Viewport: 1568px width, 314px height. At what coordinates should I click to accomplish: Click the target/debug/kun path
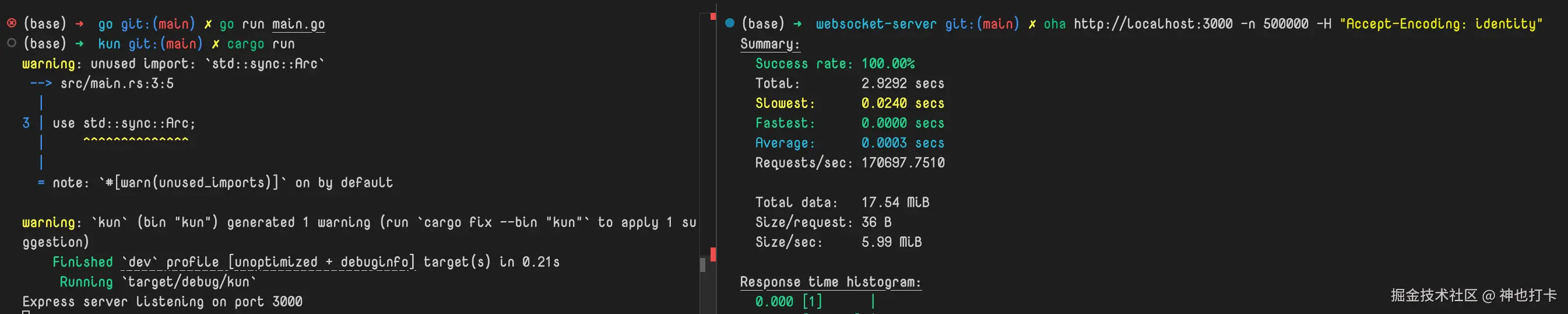[x=188, y=282]
